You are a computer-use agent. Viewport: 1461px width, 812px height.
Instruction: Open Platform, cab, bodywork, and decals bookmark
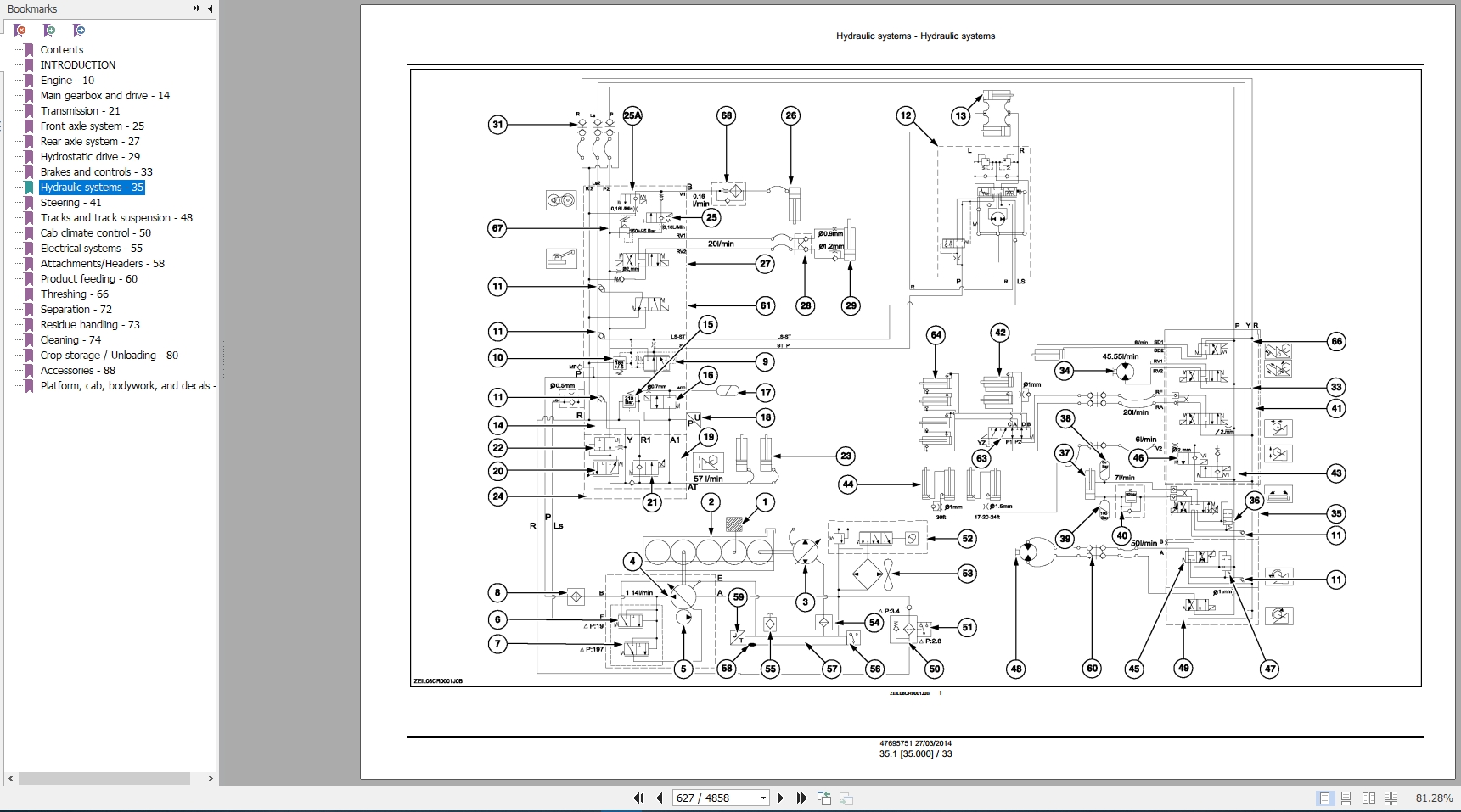pyautogui.click(x=128, y=386)
